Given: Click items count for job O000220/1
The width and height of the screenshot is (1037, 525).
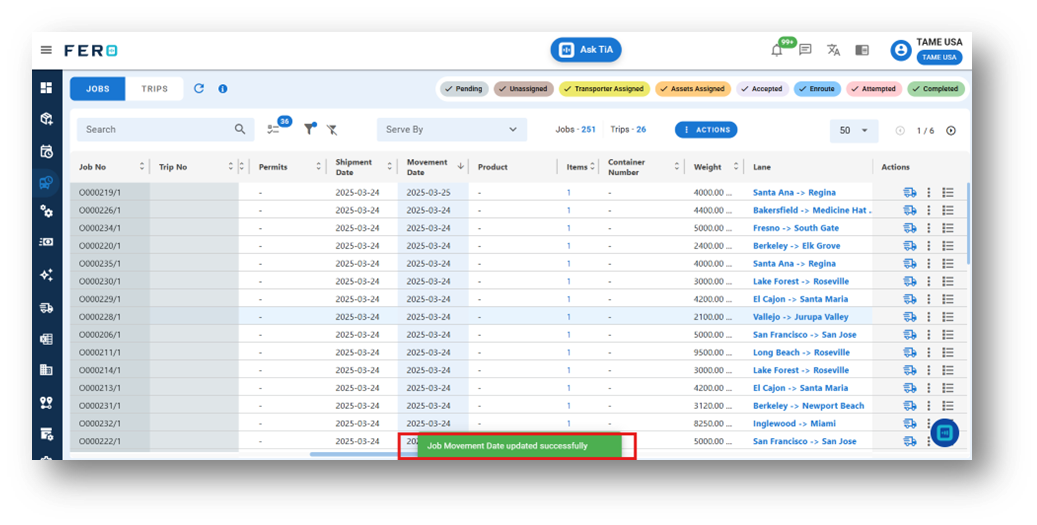Looking at the screenshot, I should coord(568,246).
